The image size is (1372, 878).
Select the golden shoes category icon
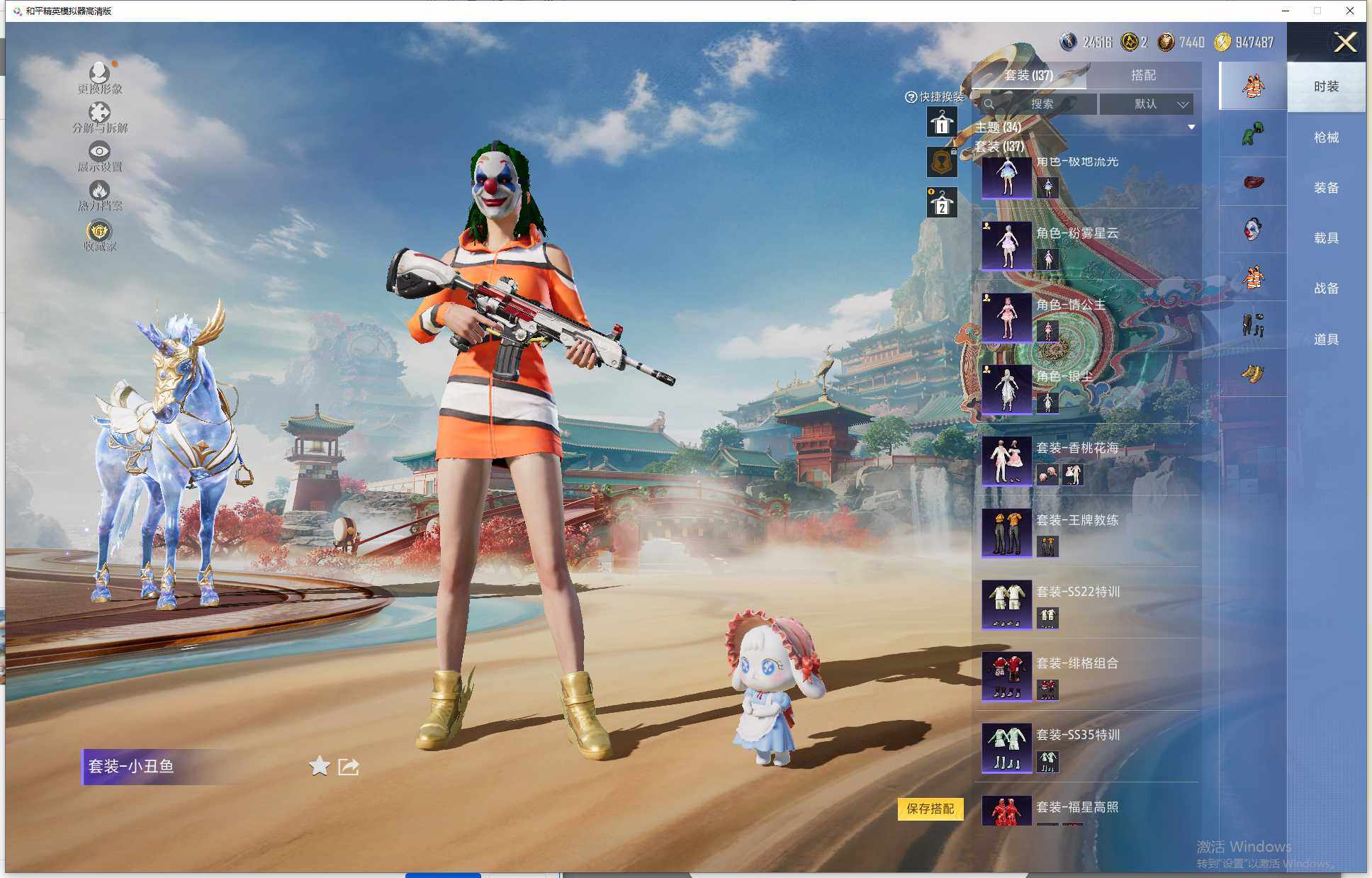1252,373
